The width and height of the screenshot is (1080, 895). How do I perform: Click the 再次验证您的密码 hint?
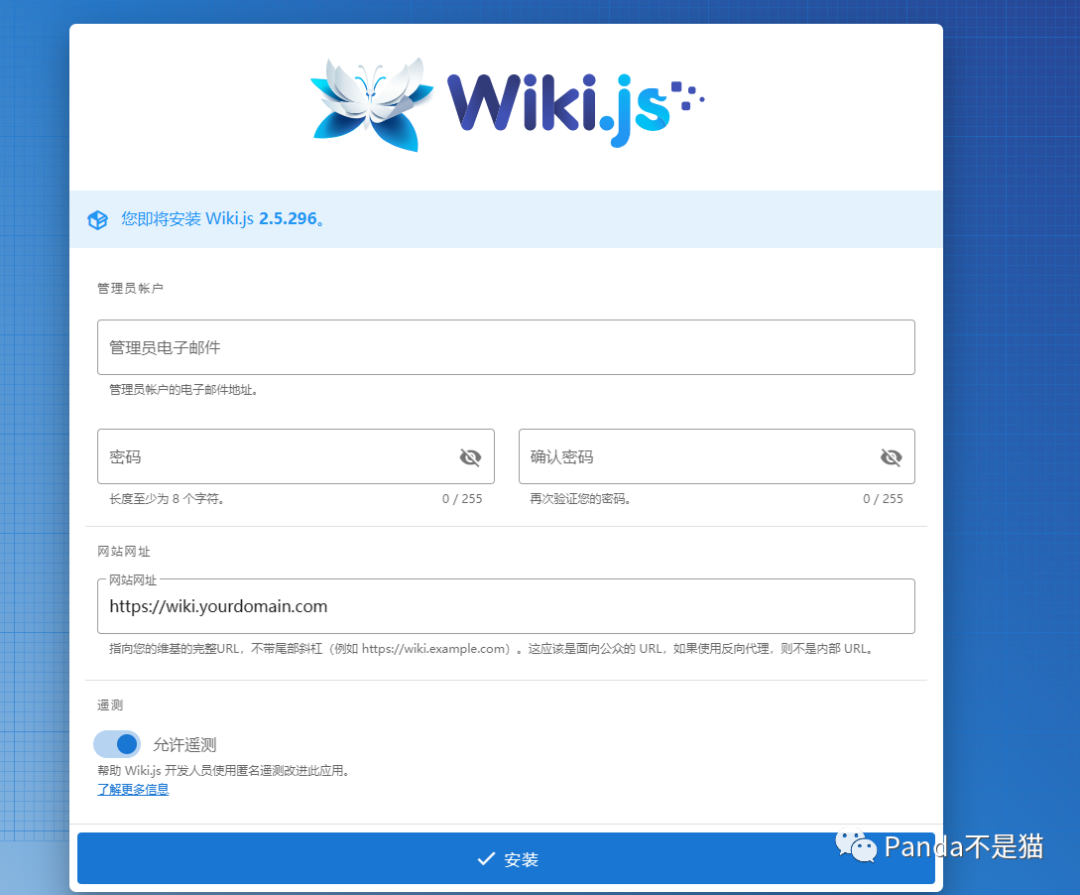(580, 499)
